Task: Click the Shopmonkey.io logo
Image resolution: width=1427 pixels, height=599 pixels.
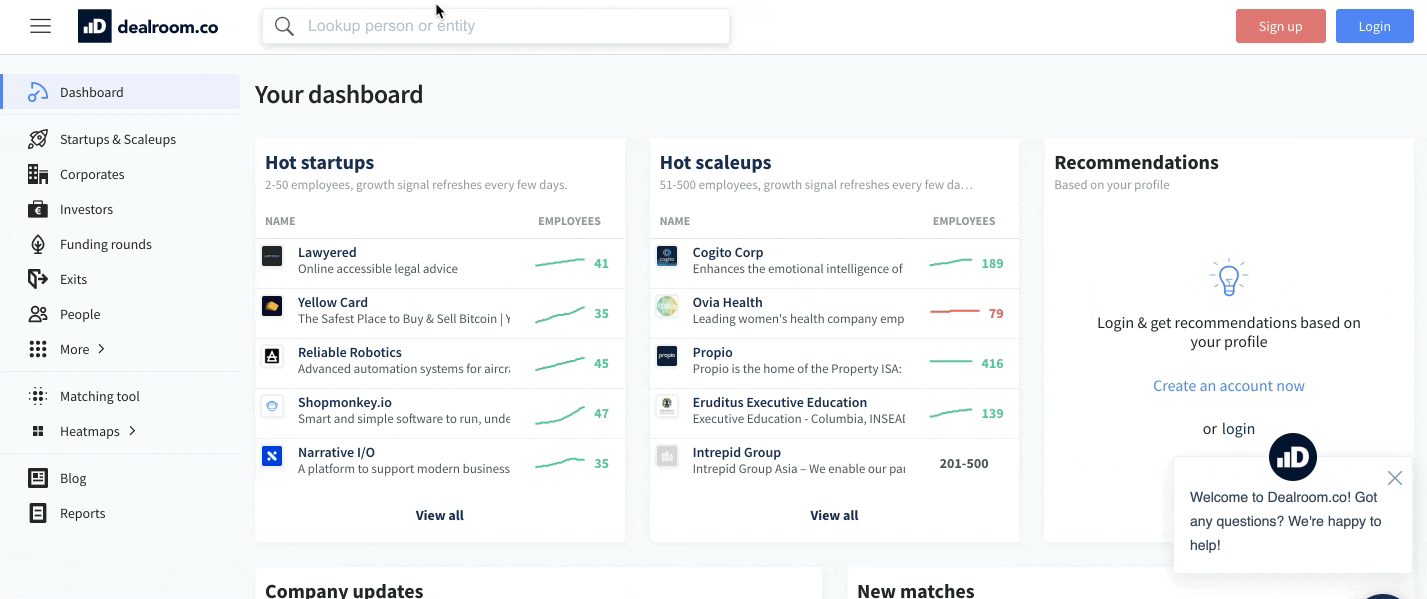Action: (x=272, y=406)
